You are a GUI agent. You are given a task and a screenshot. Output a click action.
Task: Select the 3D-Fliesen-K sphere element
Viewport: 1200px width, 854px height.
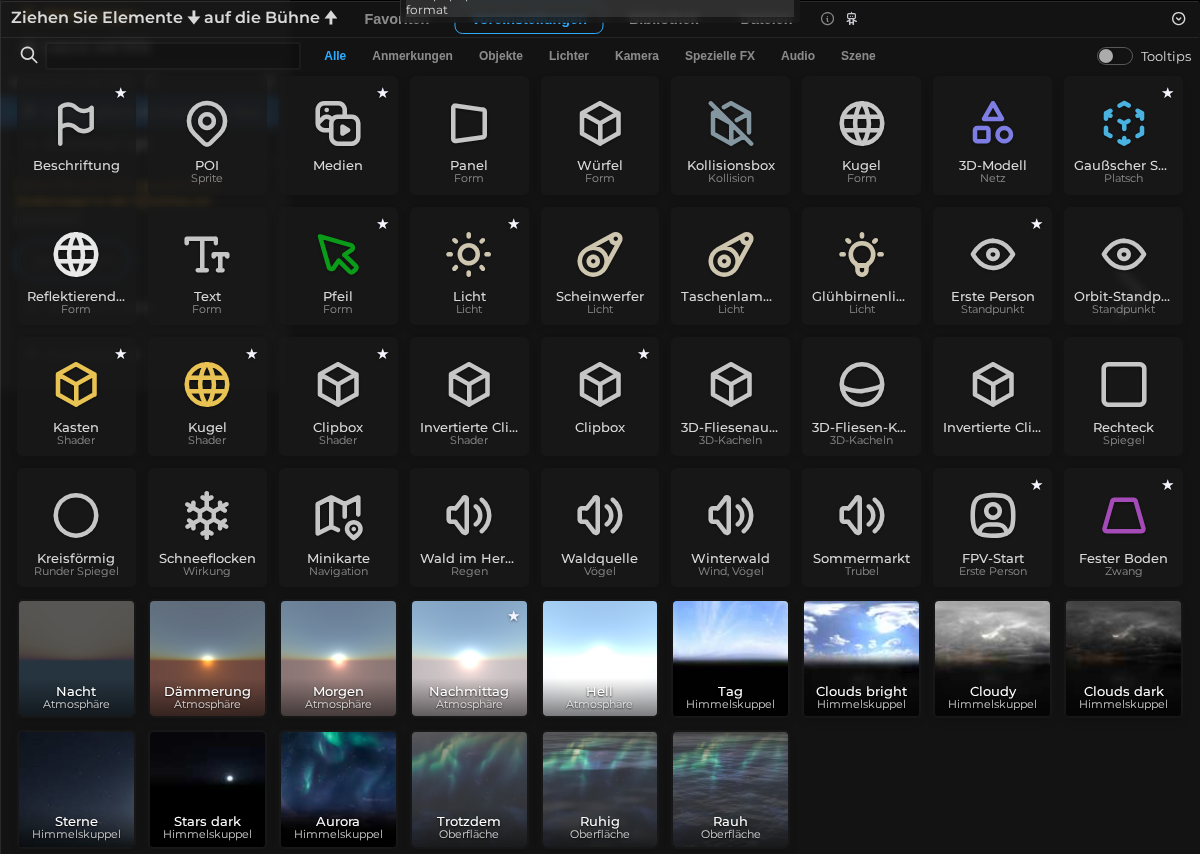tap(862, 397)
